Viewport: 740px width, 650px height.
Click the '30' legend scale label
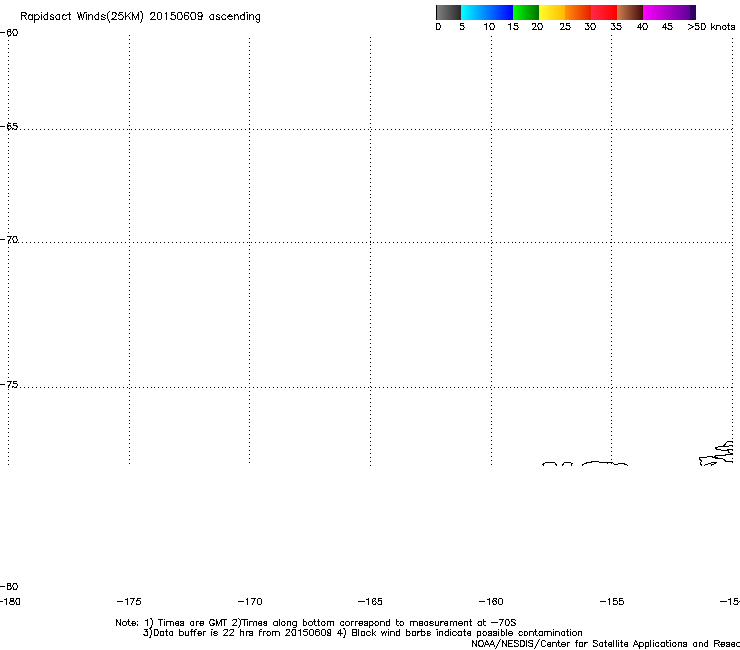pyautogui.click(x=590, y=27)
